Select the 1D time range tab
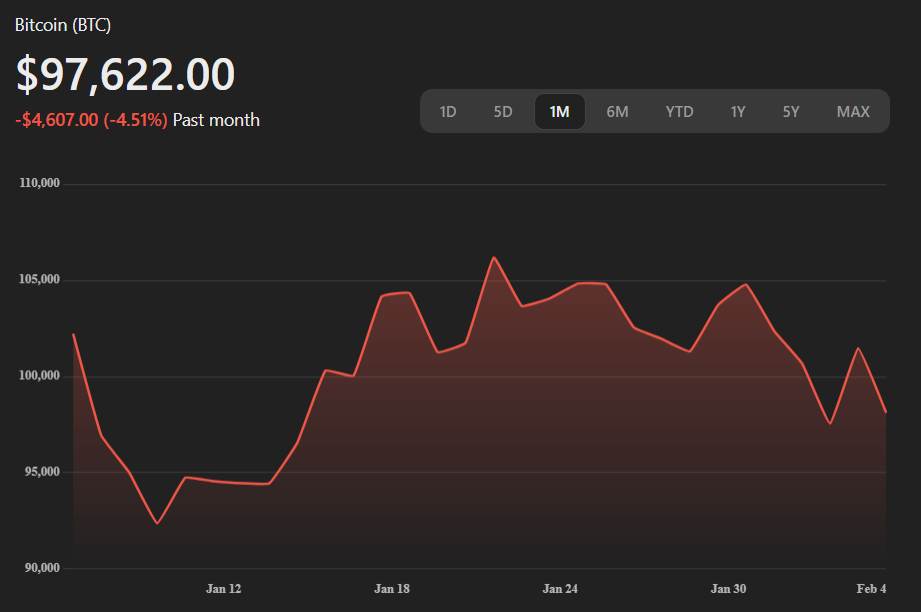The height and width of the screenshot is (612, 921). pos(448,112)
